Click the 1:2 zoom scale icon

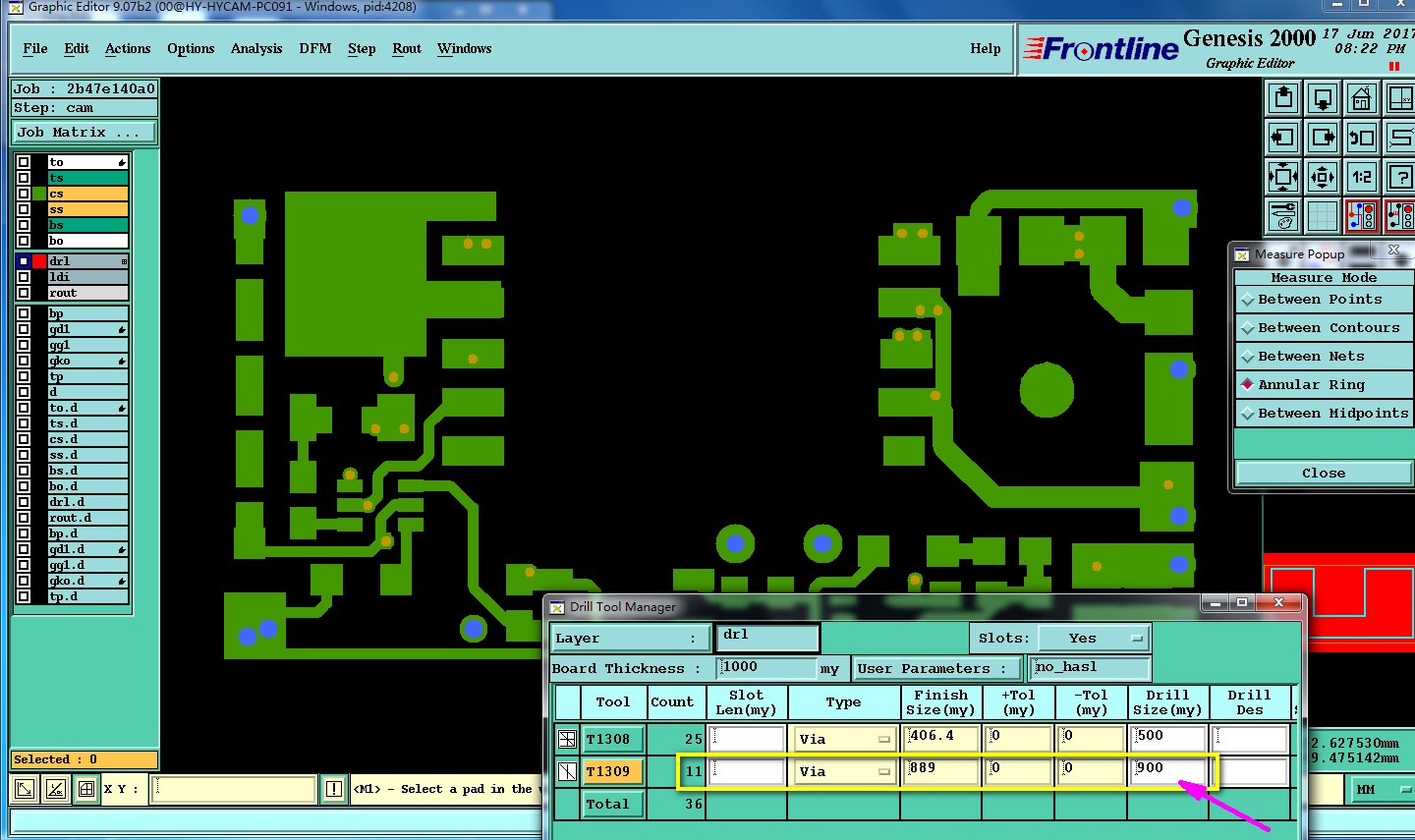pos(1362,177)
